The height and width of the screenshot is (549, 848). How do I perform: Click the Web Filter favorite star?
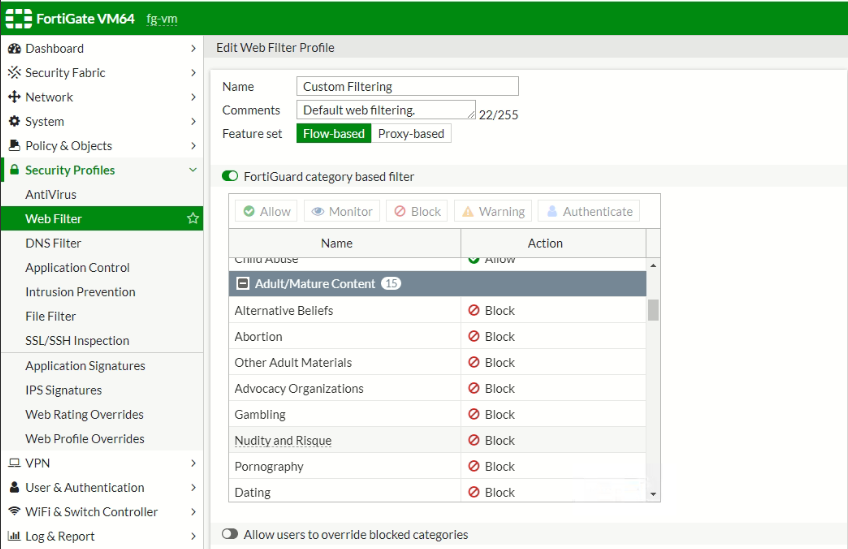[x=193, y=219]
